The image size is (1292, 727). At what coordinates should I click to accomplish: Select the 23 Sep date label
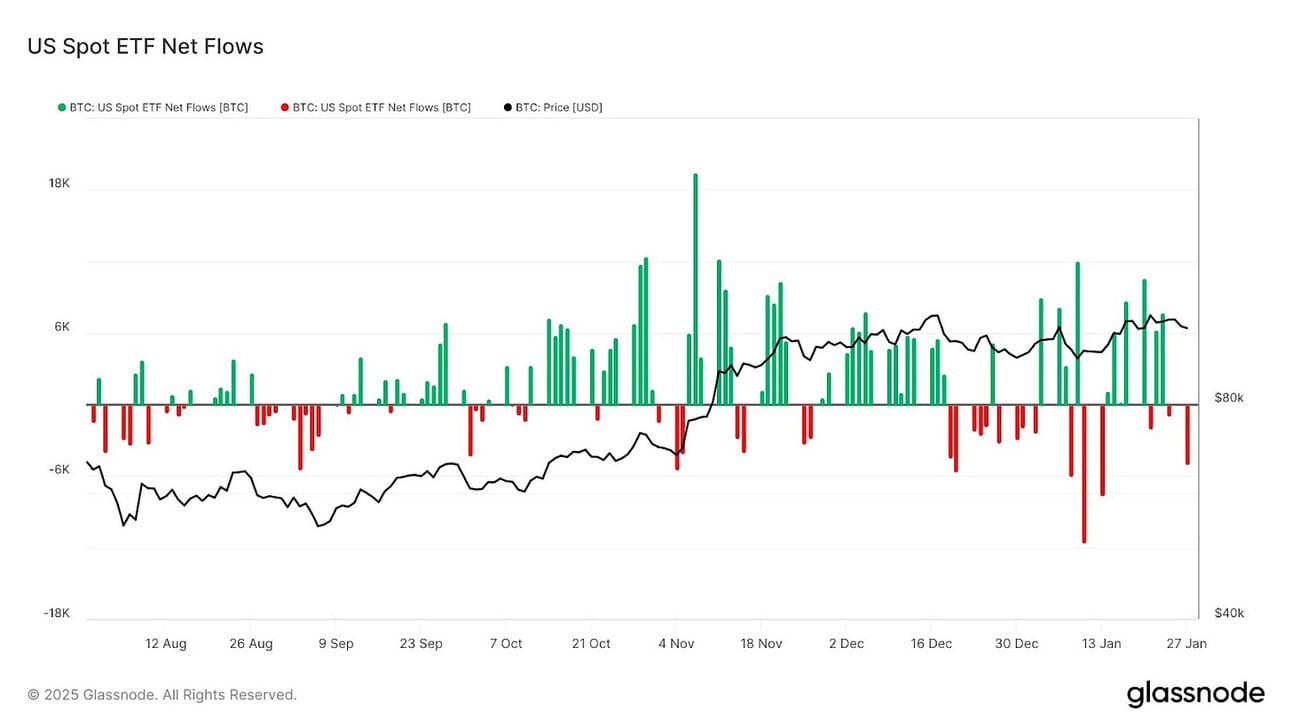(x=421, y=644)
